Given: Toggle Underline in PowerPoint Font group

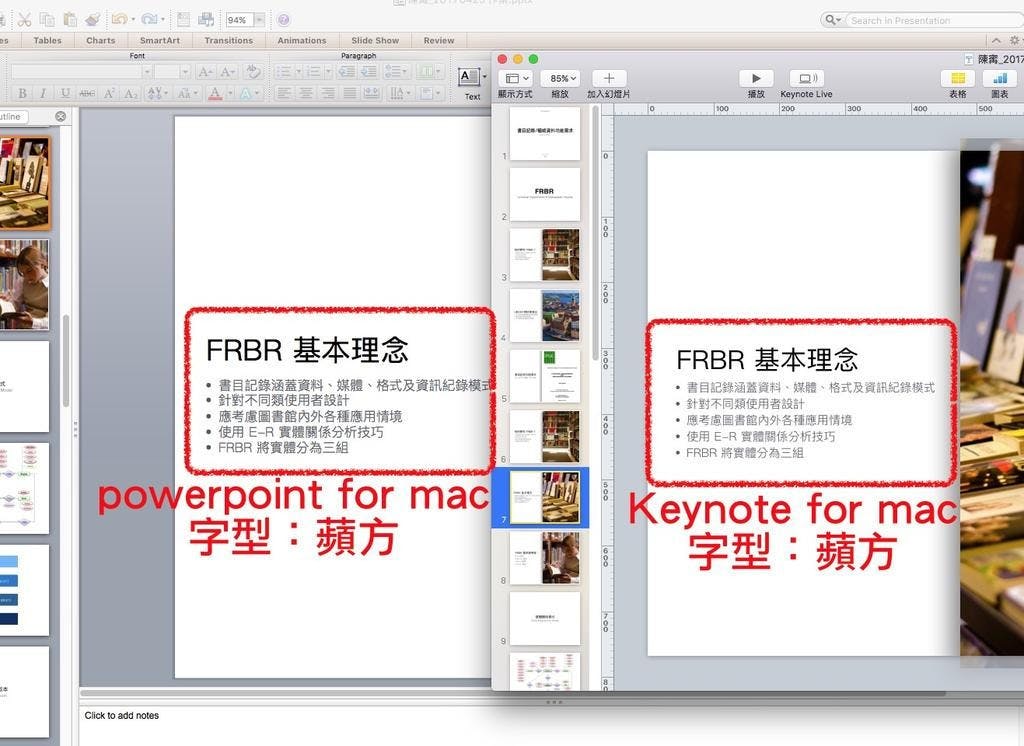Looking at the screenshot, I should [65, 93].
